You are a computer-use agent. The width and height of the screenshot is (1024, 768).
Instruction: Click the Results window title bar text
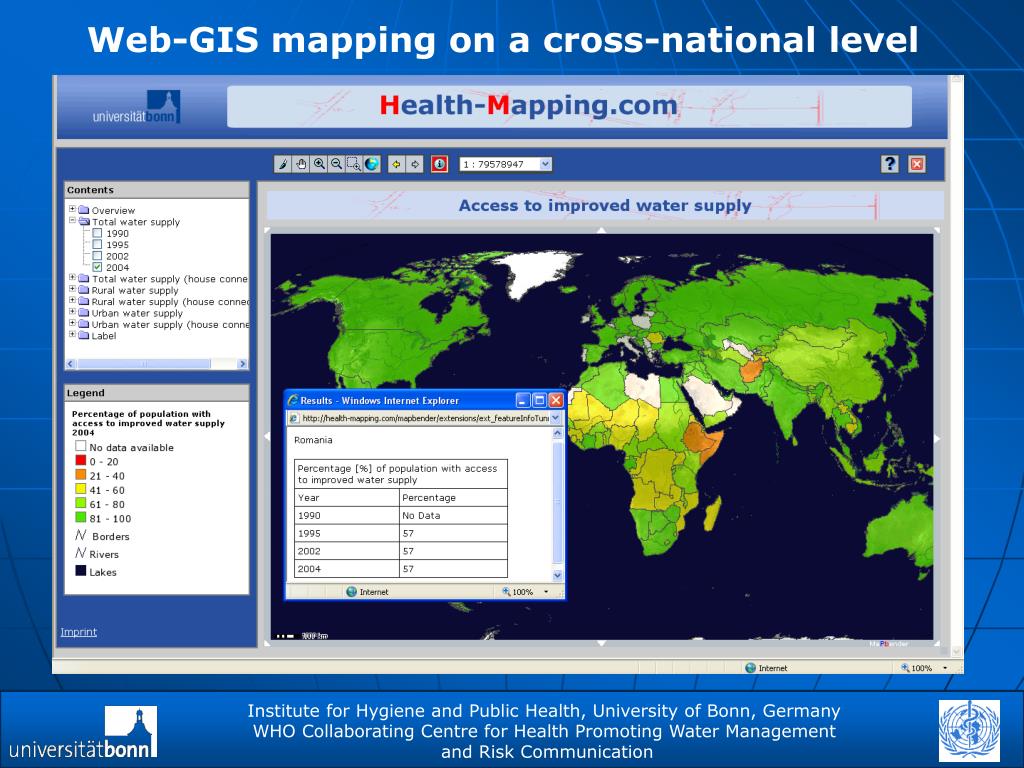(379, 401)
